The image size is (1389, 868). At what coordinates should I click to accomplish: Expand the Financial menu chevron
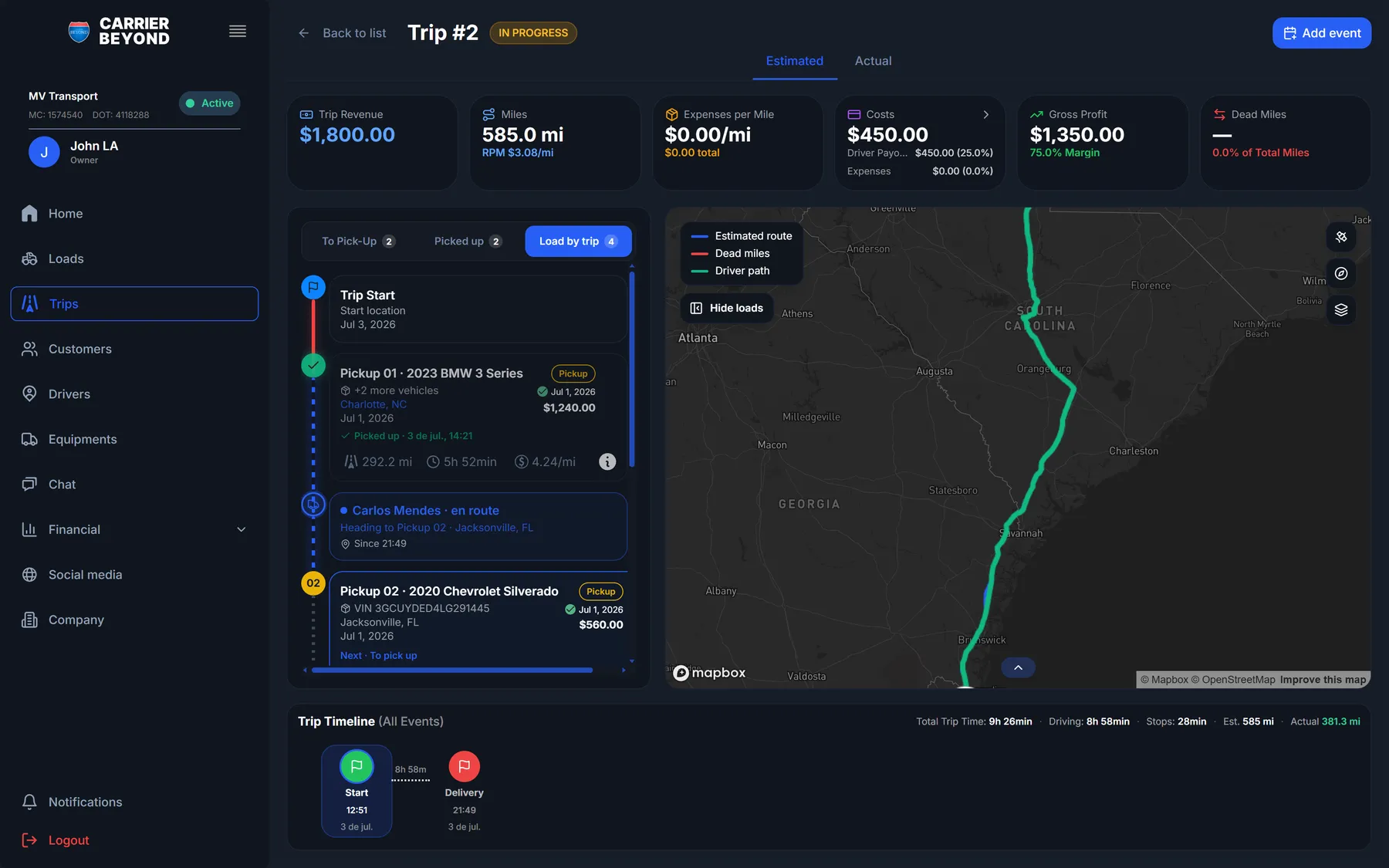[x=242, y=529]
